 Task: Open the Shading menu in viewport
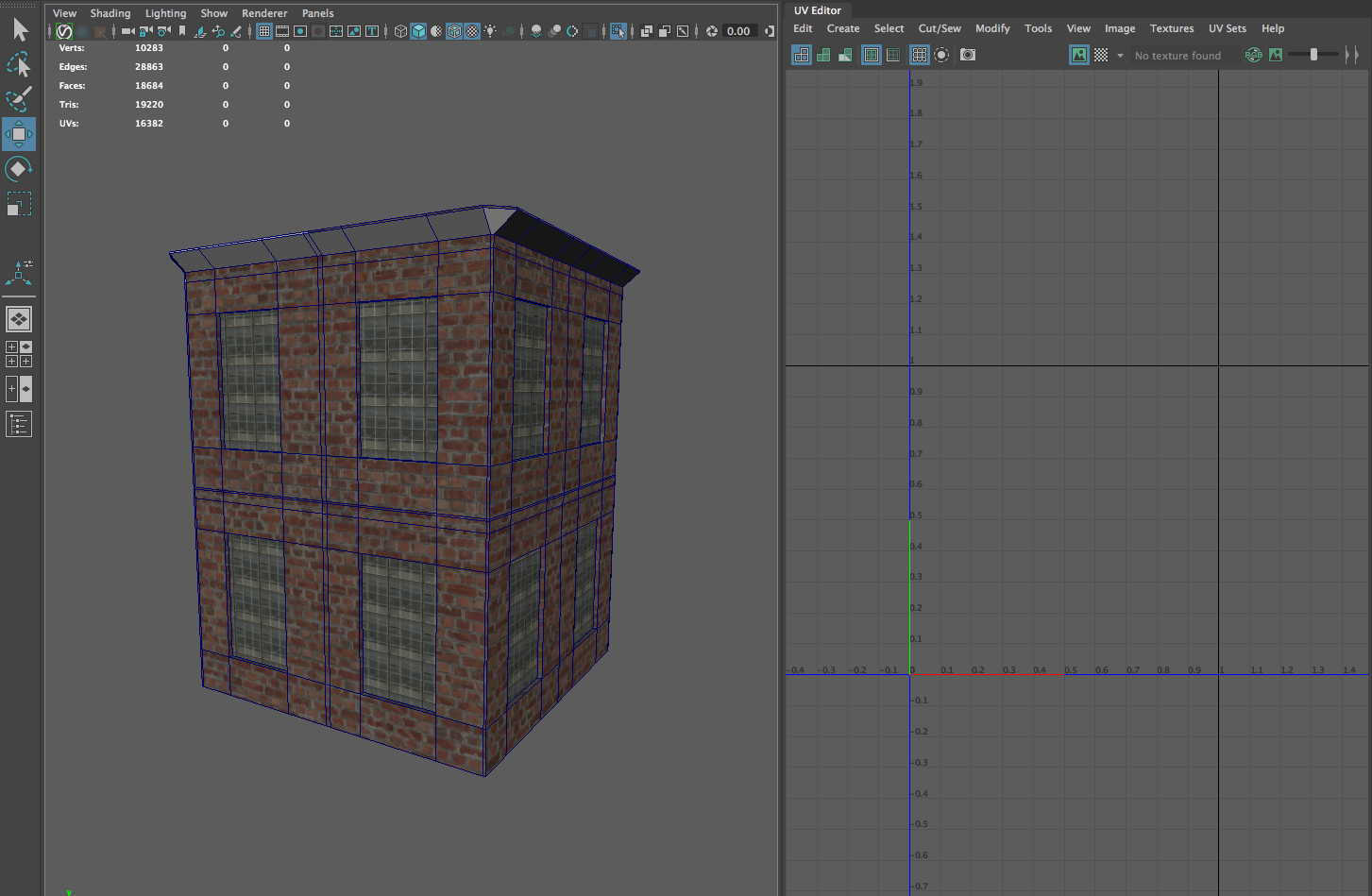click(x=110, y=13)
